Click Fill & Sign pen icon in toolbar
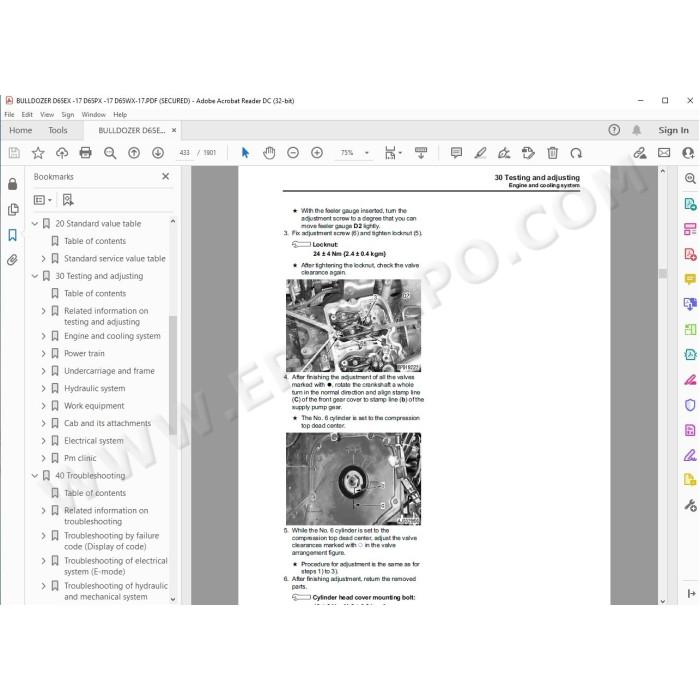The image size is (700, 700). click(x=504, y=153)
